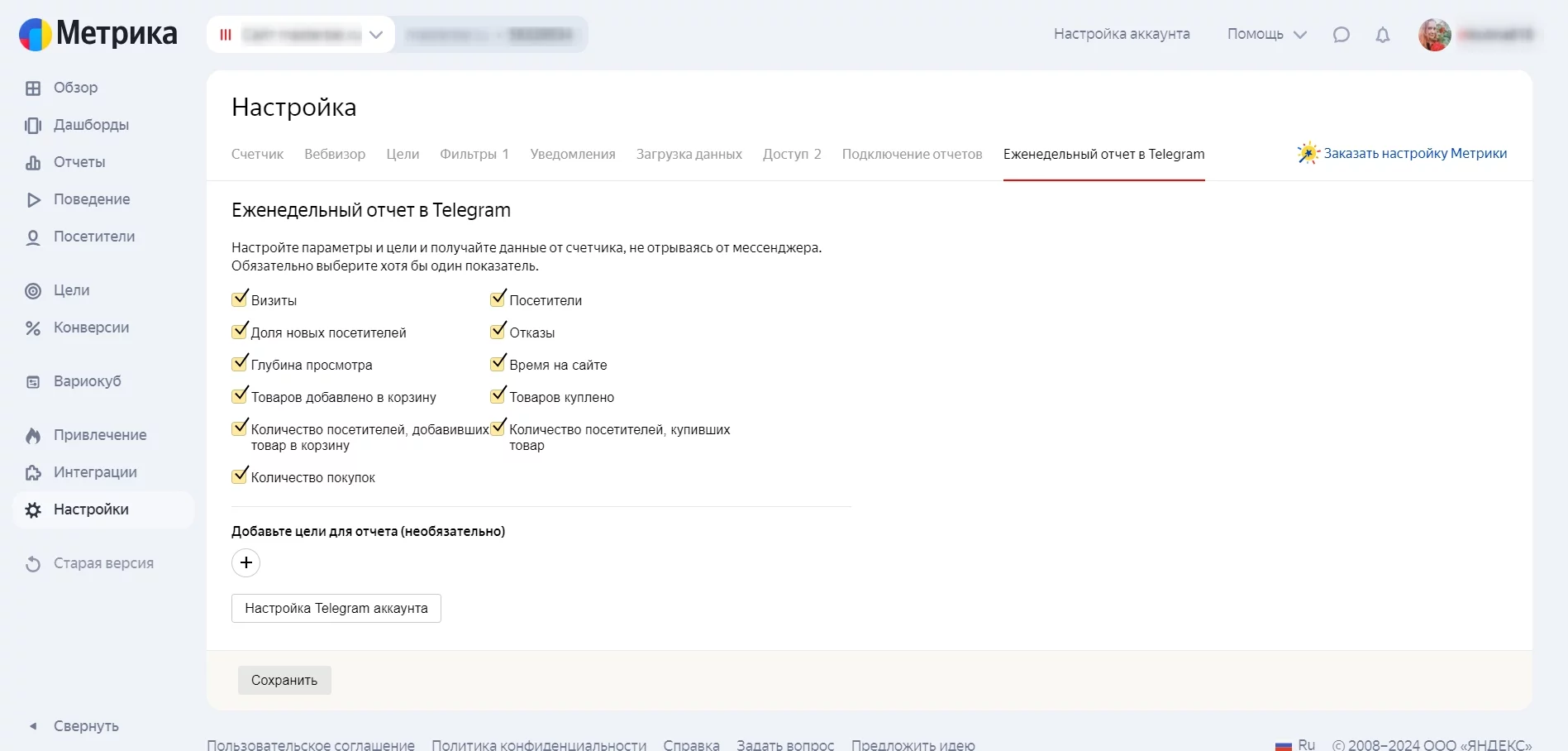This screenshot has height=751, width=1568.
Task: Click Настройка Telegram аккаунта button
Action: [x=336, y=609]
